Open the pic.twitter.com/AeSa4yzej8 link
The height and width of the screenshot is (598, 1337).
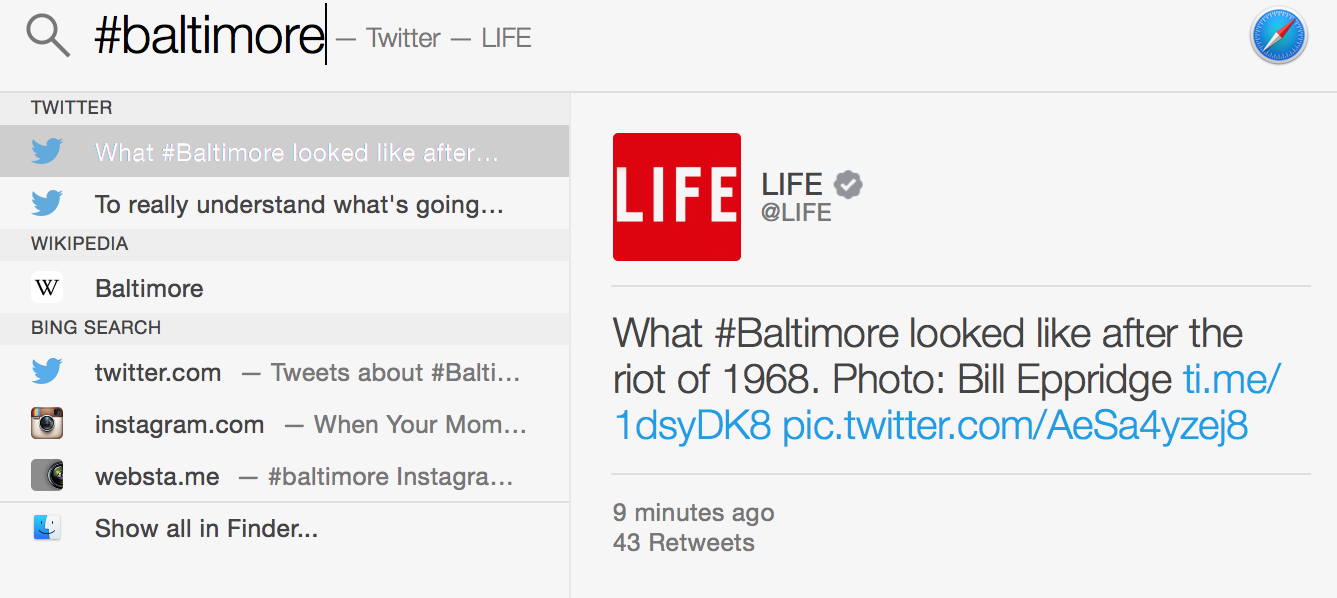pyautogui.click(x=1015, y=426)
